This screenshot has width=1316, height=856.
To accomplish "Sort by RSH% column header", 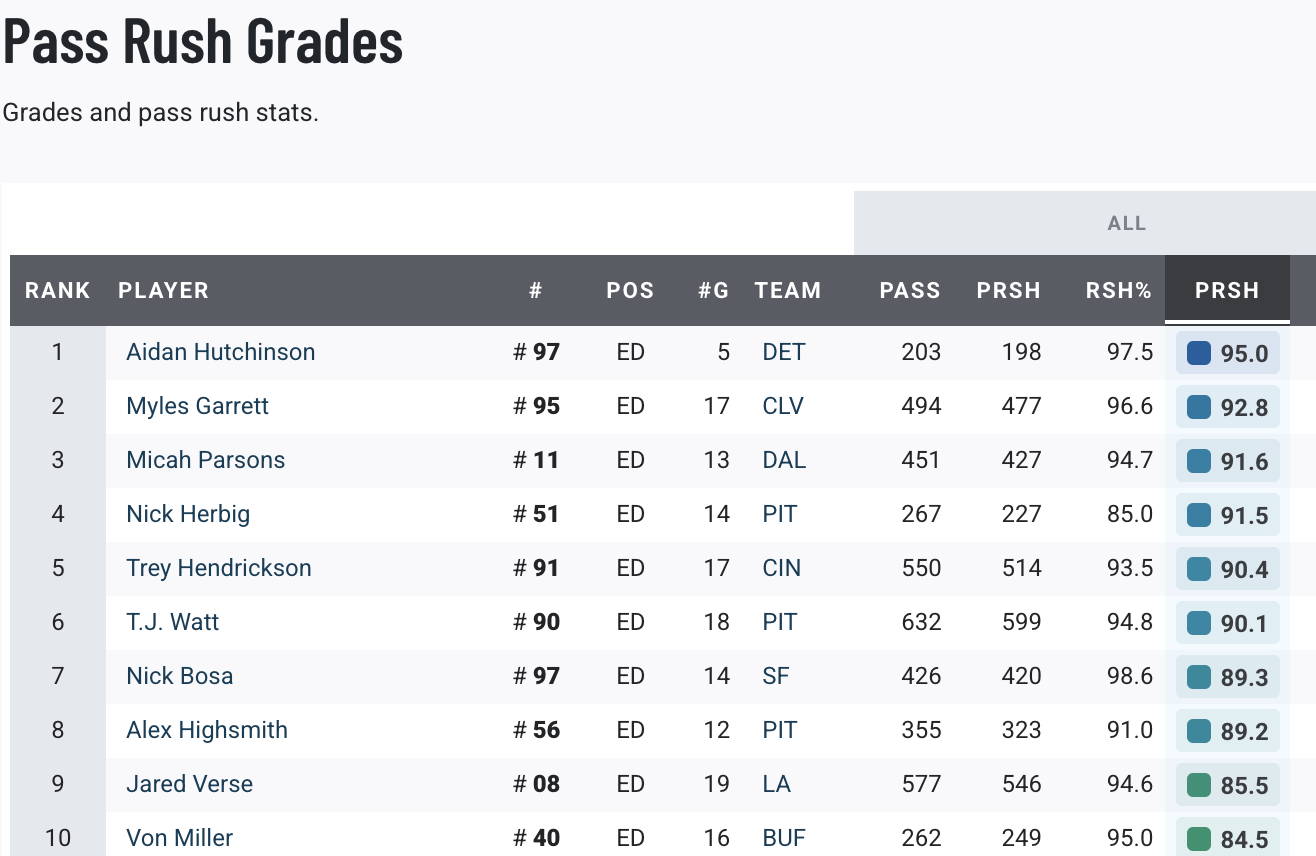I will (x=1119, y=291).
